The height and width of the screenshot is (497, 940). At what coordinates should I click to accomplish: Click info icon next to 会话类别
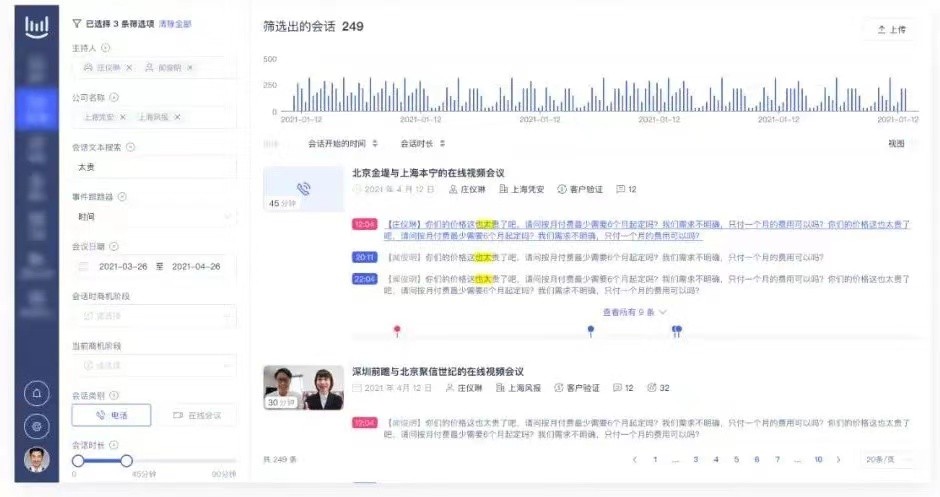click(114, 396)
